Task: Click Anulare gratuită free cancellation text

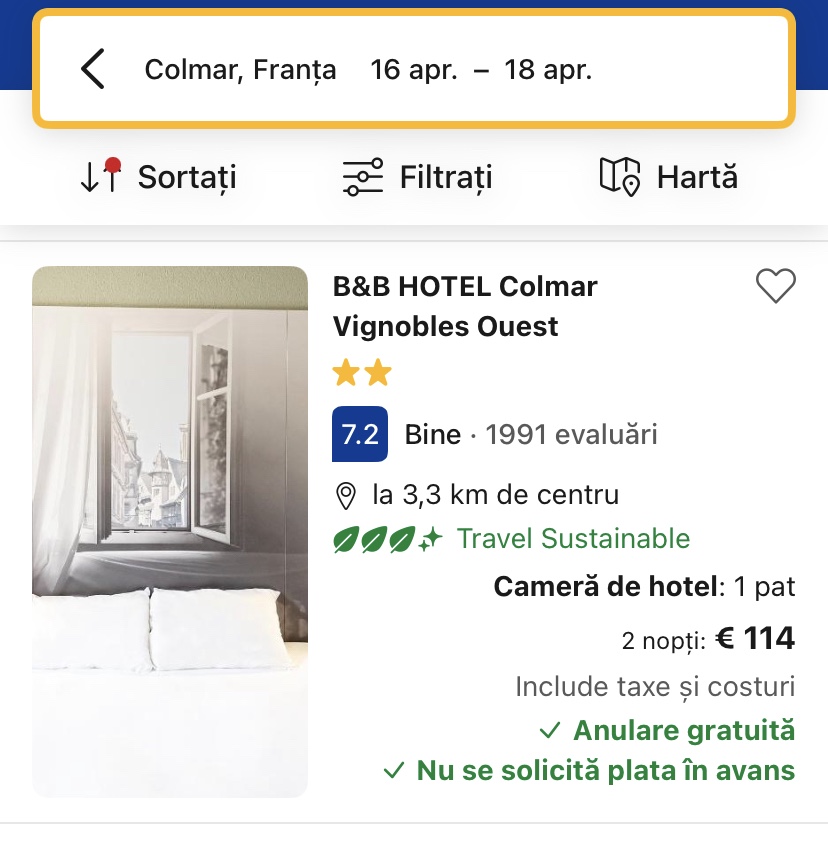Action: (x=683, y=730)
